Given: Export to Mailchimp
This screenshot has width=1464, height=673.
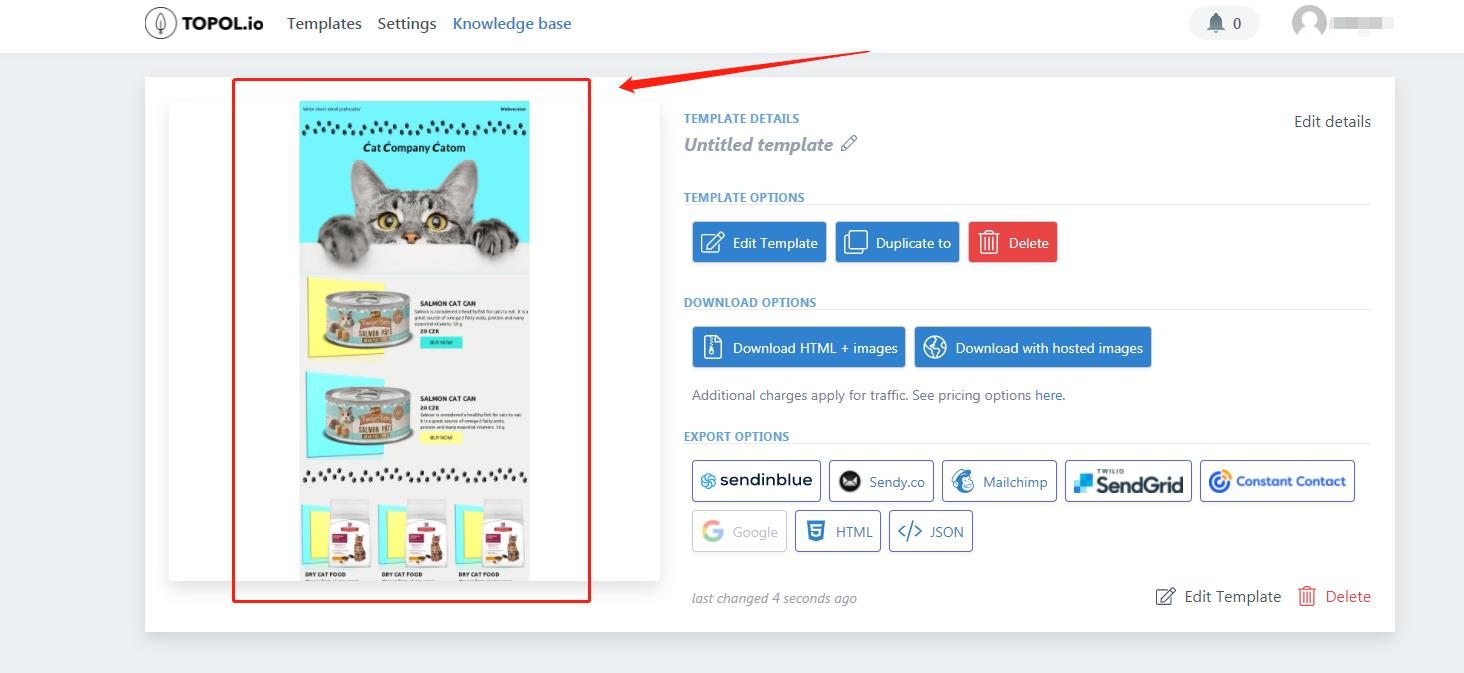Looking at the screenshot, I should click(x=999, y=481).
